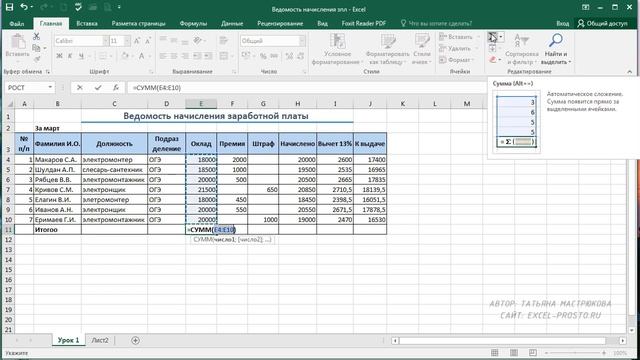Click Форматировать как таблицу
This screenshot has width=640, height=360.
tap(387, 49)
